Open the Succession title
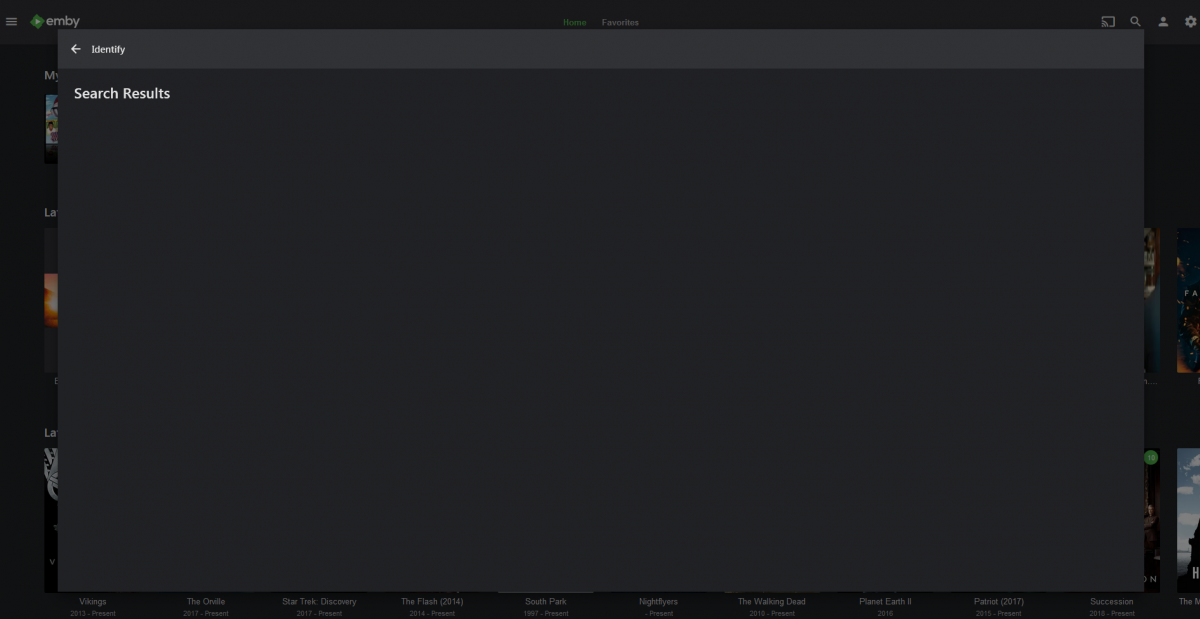Viewport: 1200px width, 619px height. tap(1111, 602)
